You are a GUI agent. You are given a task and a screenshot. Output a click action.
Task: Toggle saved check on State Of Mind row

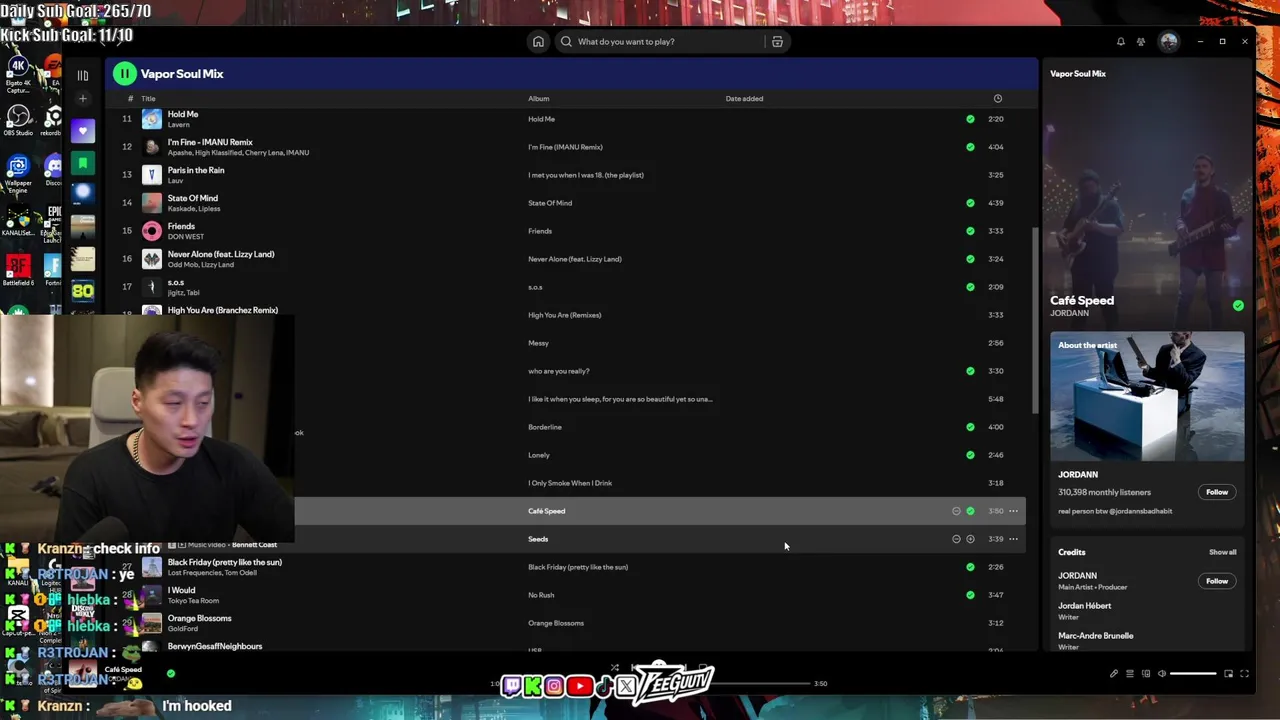point(970,203)
